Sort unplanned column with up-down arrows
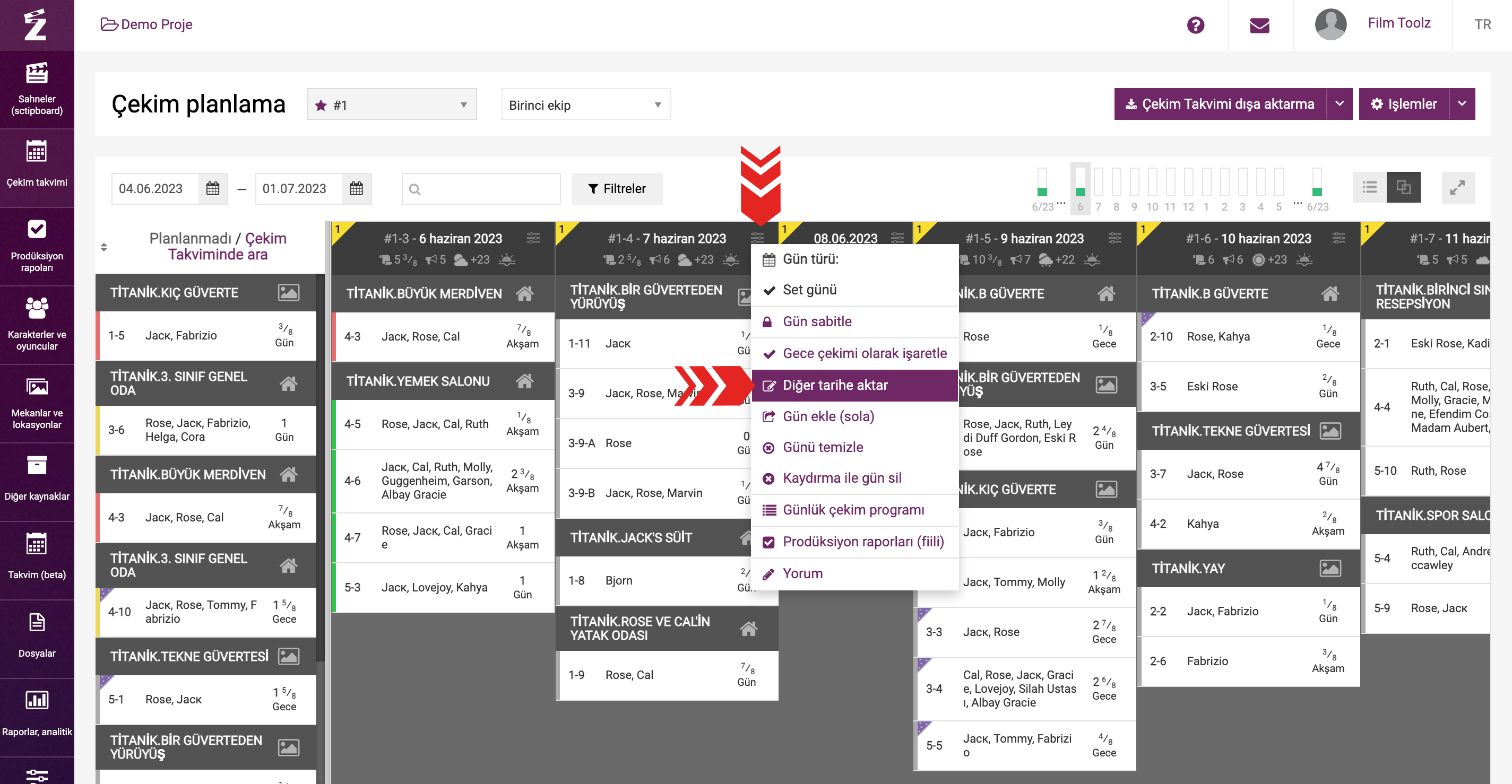 104,247
